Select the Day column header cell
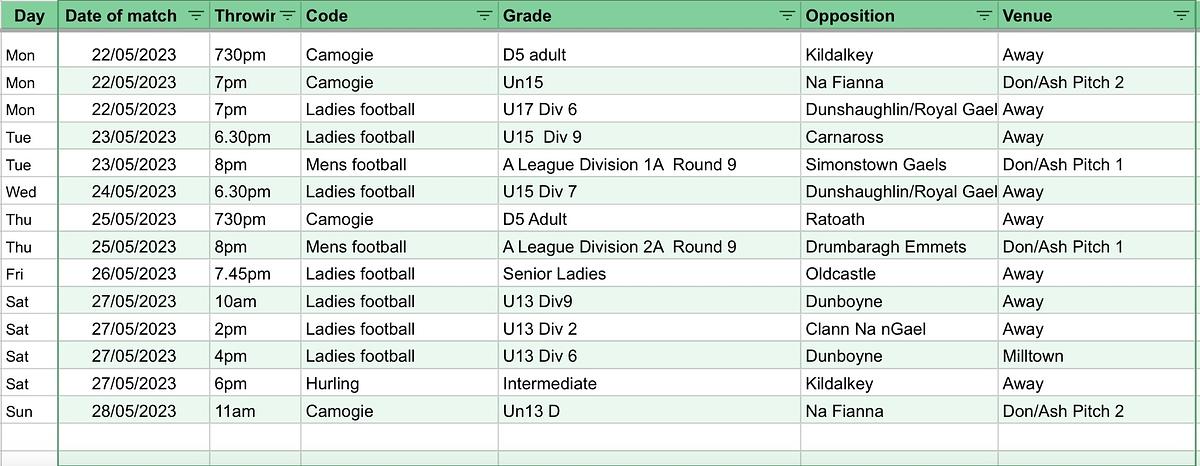Image resolution: width=1200 pixels, height=466 pixels. (x=29, y=16)
